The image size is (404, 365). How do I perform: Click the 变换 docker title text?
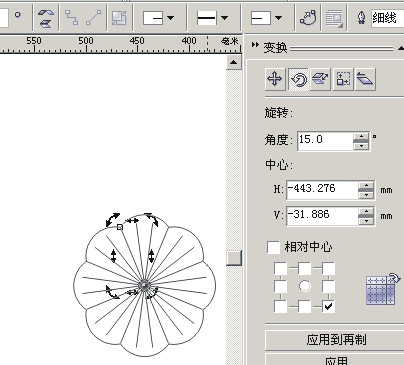(275, 47)
